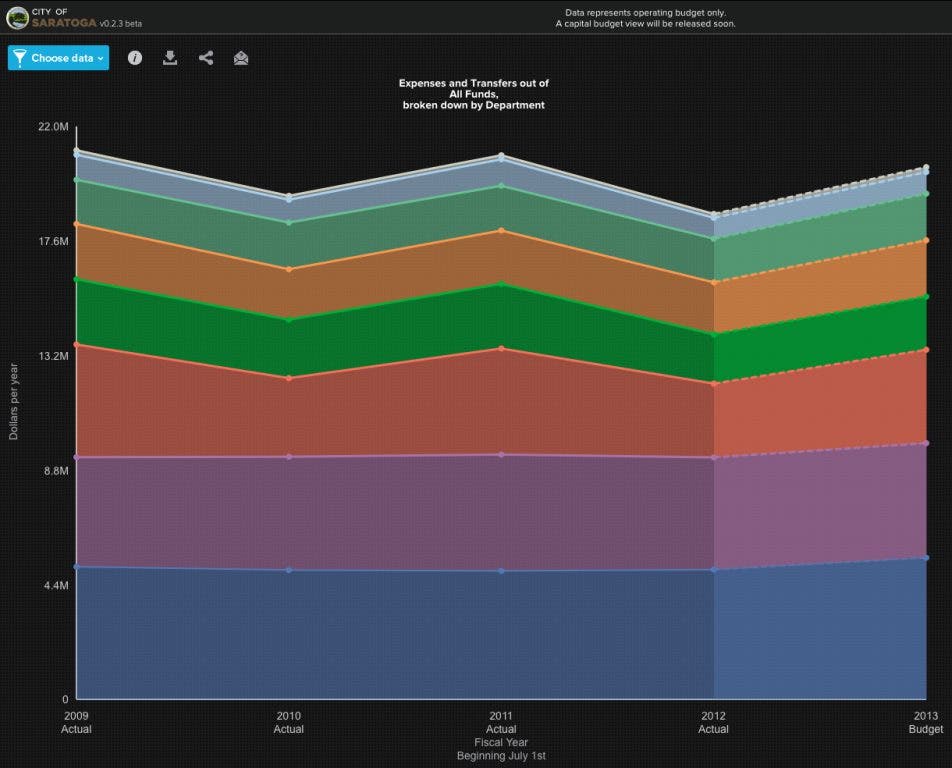Click the download data icon
Screen dimensions: 952x768
170,58
